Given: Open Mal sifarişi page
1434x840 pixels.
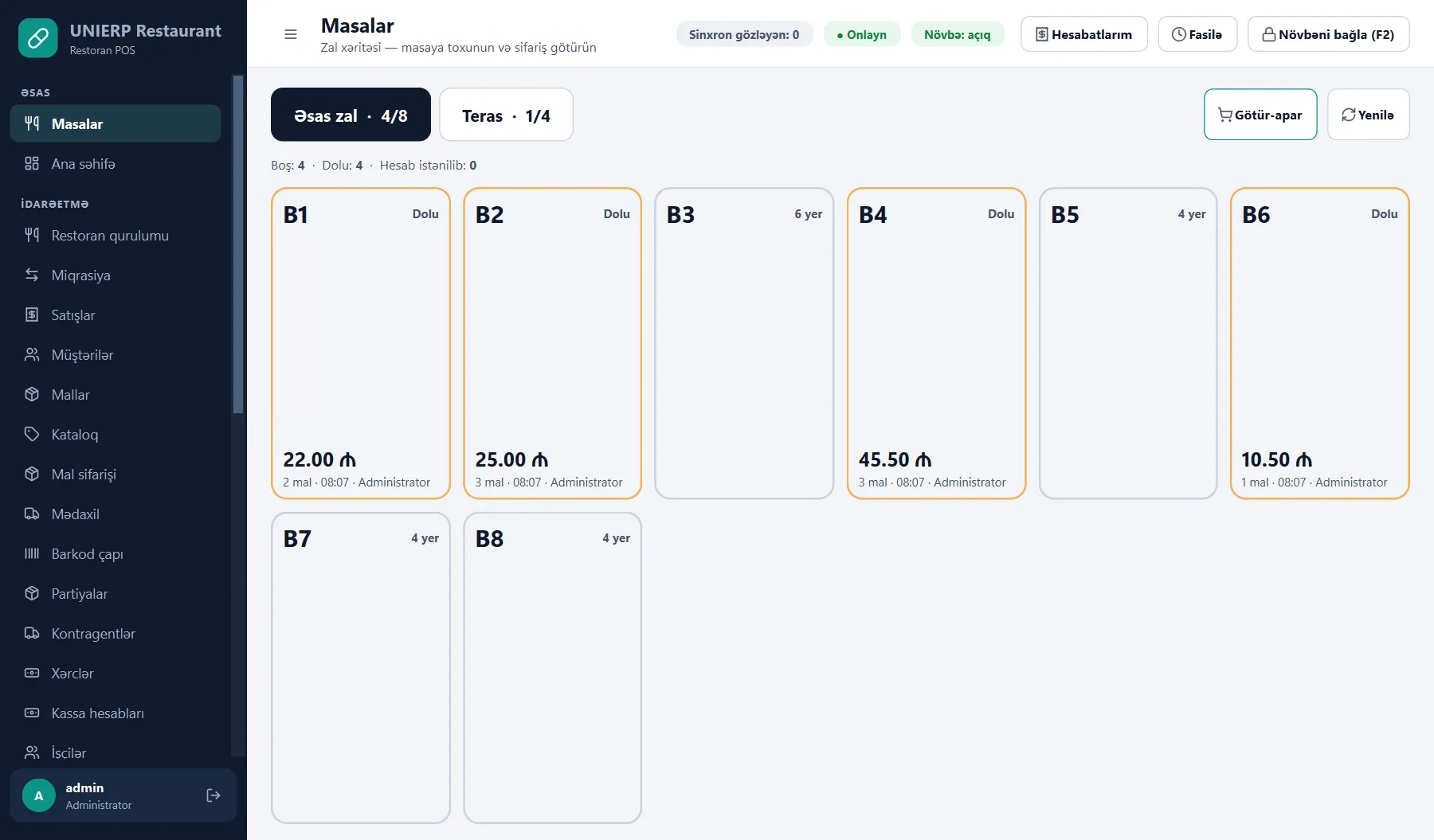Looking at the screenshot, I should click(x=116, y=475).
